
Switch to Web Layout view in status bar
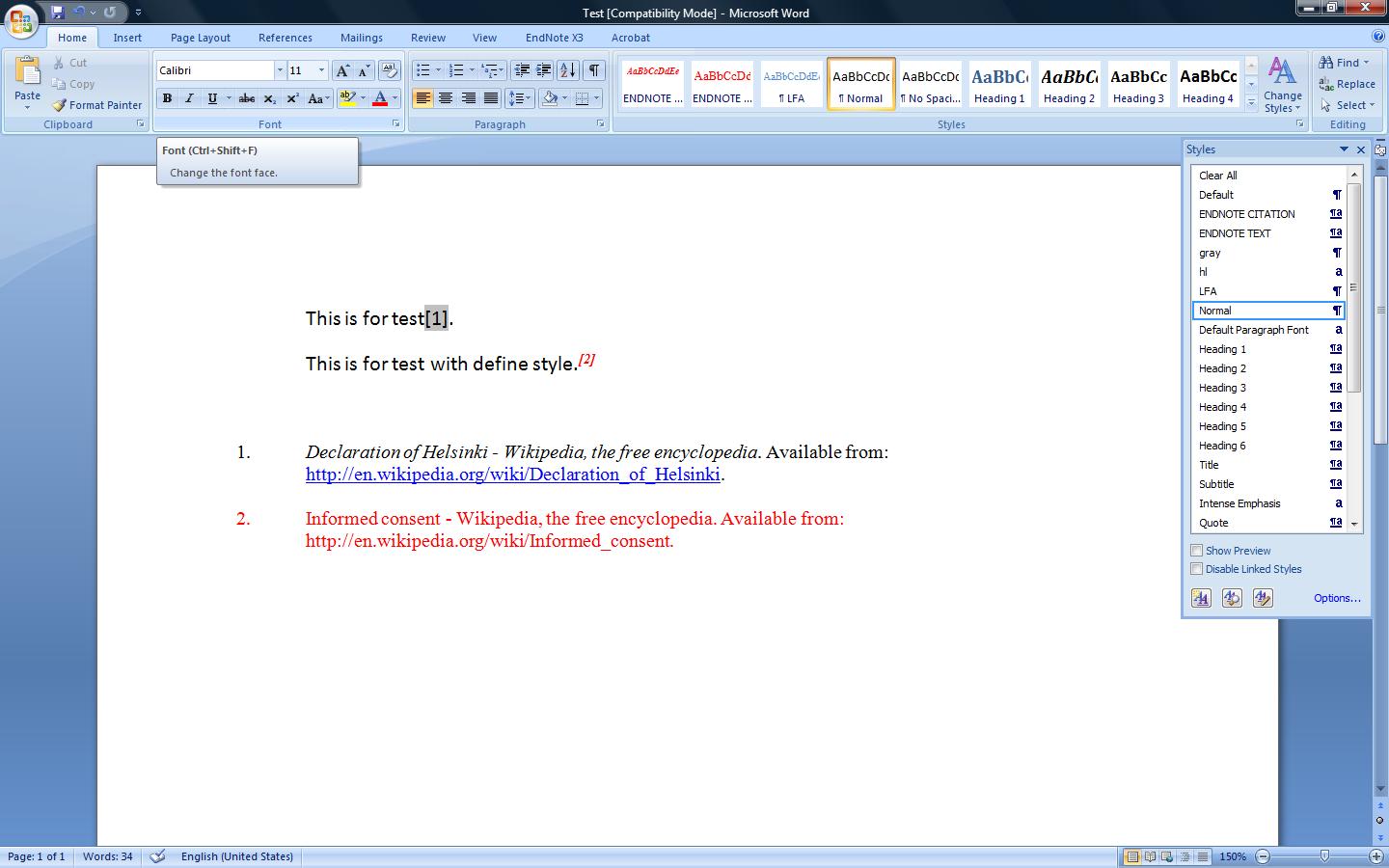(1166, 856)
